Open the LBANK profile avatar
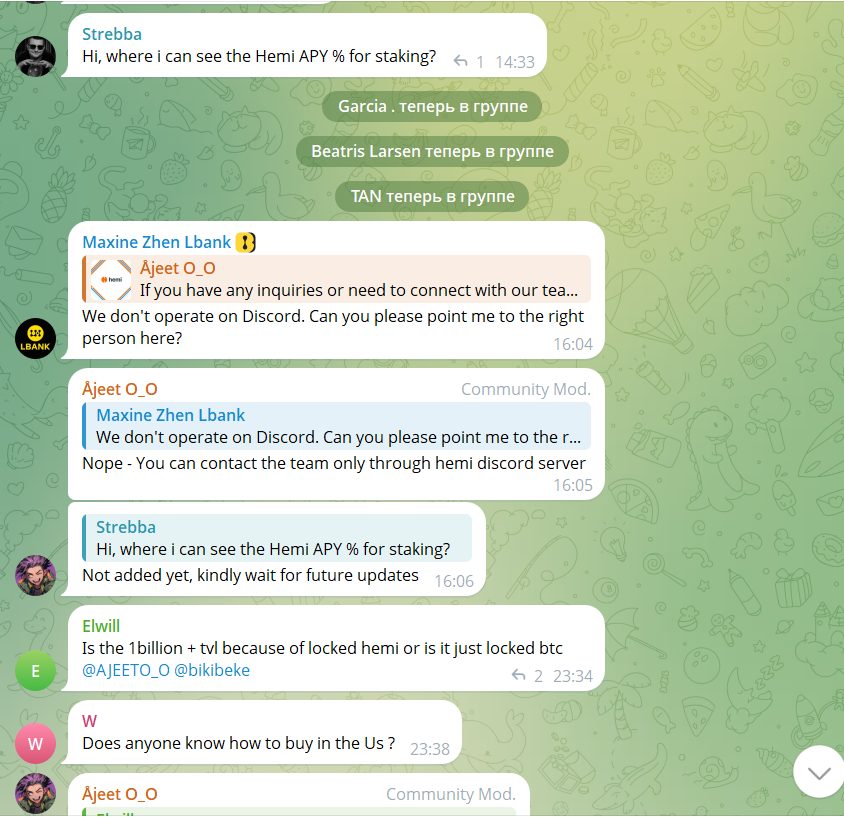Image resolution: width=844 pixels, height=825 pixels. [35, 339]
